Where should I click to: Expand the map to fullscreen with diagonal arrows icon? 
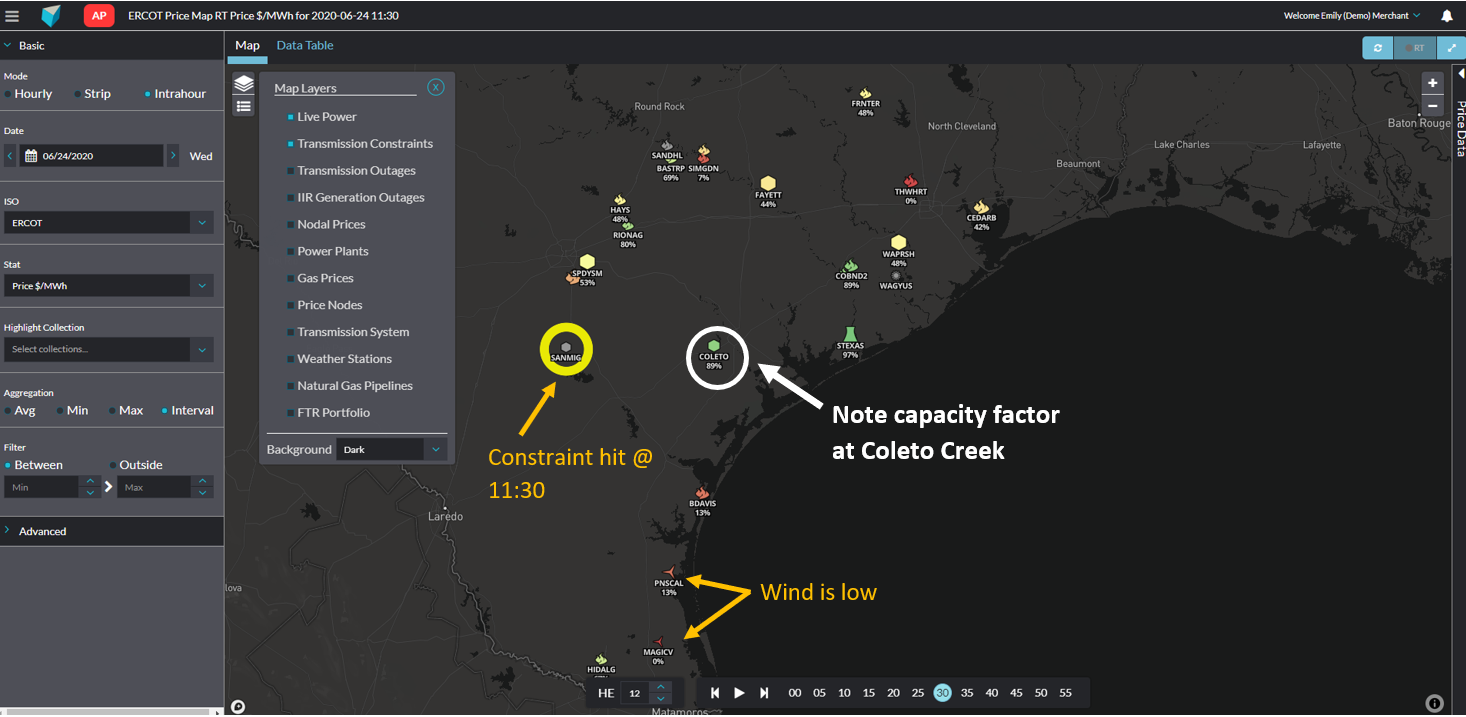click(x=1452, y=47)
